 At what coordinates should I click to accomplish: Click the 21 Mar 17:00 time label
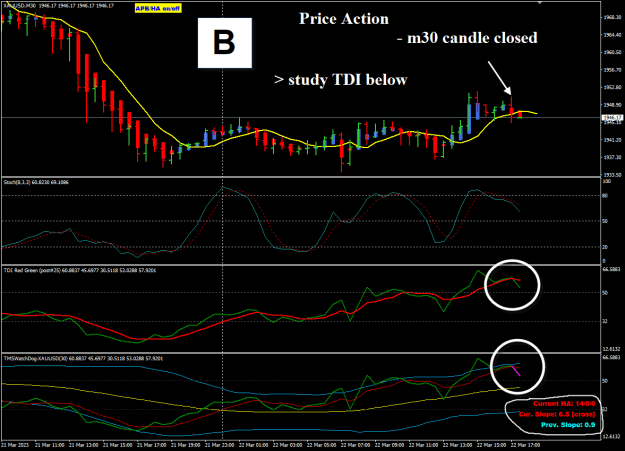[151, 445]
